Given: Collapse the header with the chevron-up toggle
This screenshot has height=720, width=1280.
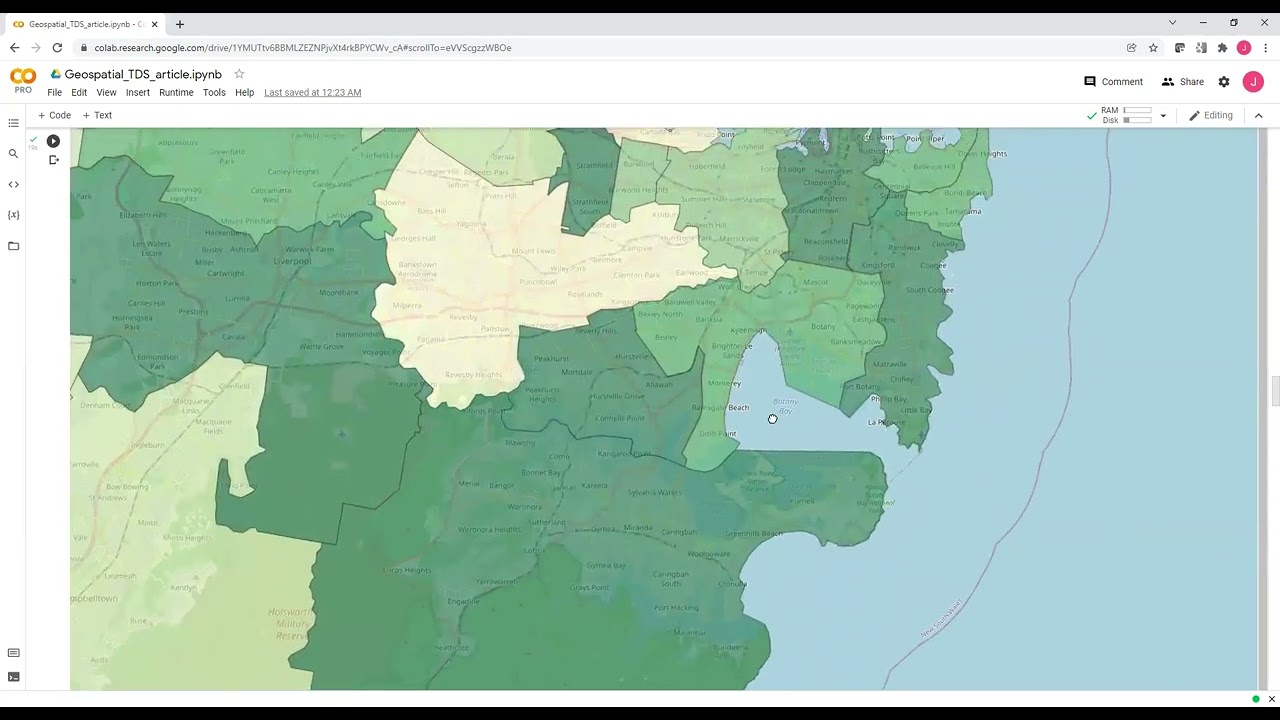Looking at the screenshot, I should [1259, 115].
